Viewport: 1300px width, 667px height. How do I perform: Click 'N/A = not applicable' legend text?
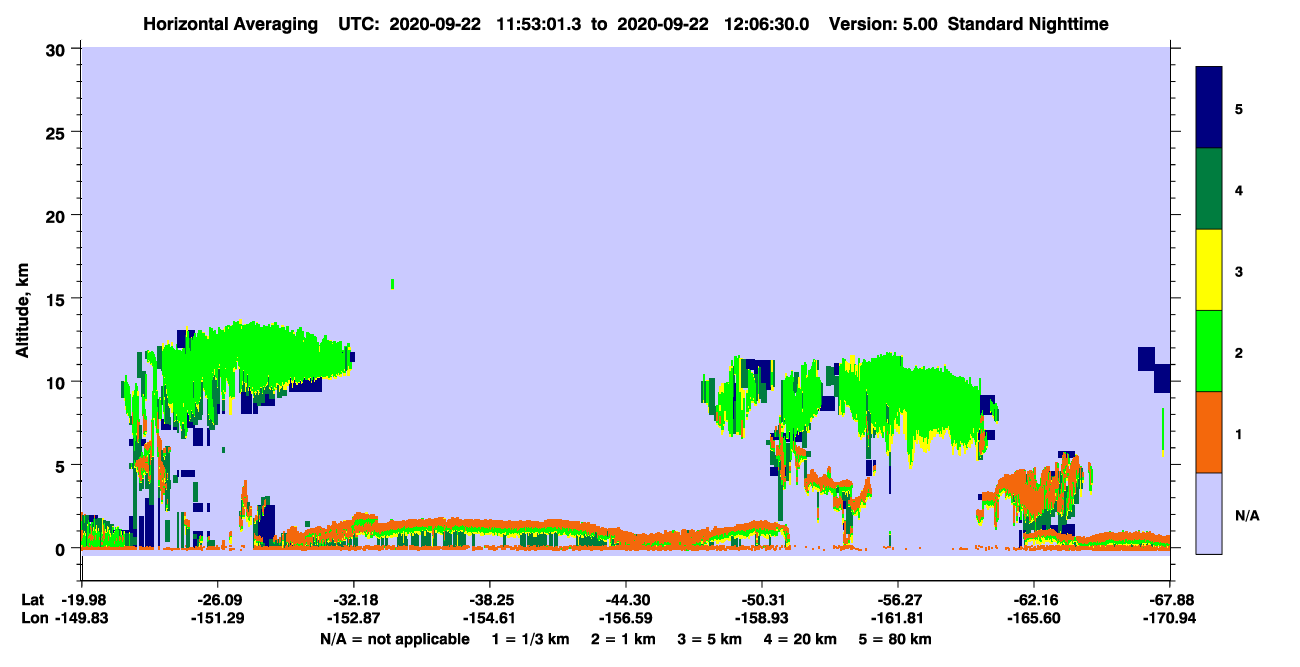[394, 639]
